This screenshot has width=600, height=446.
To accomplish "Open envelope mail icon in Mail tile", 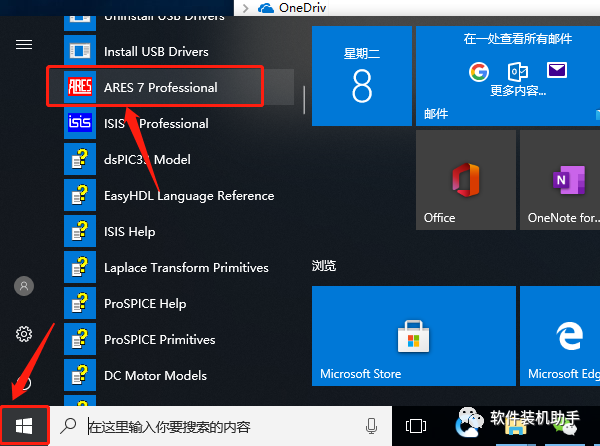I will (557, 70).
